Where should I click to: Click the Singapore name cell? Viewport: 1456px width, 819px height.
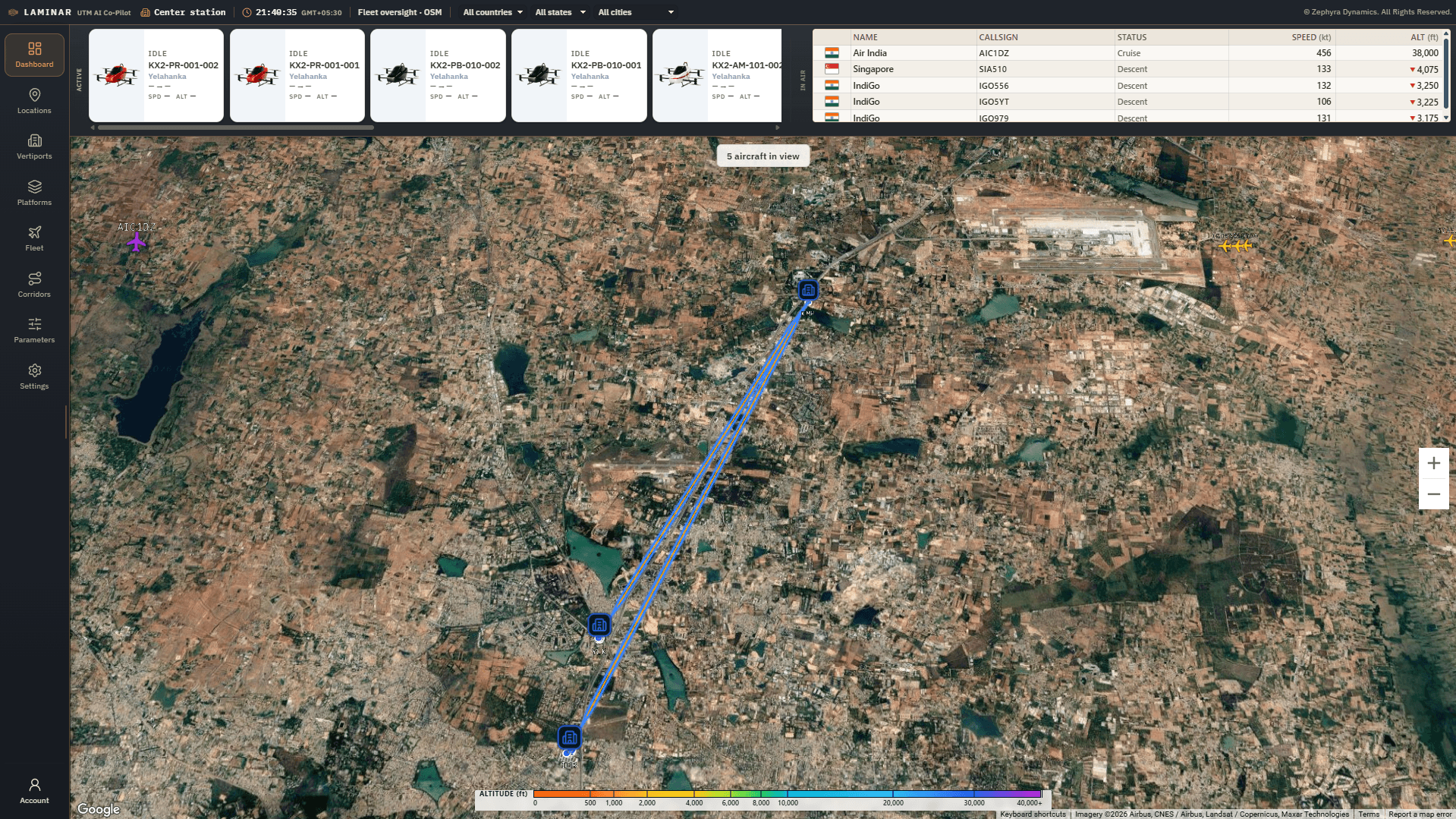(873, 69)
